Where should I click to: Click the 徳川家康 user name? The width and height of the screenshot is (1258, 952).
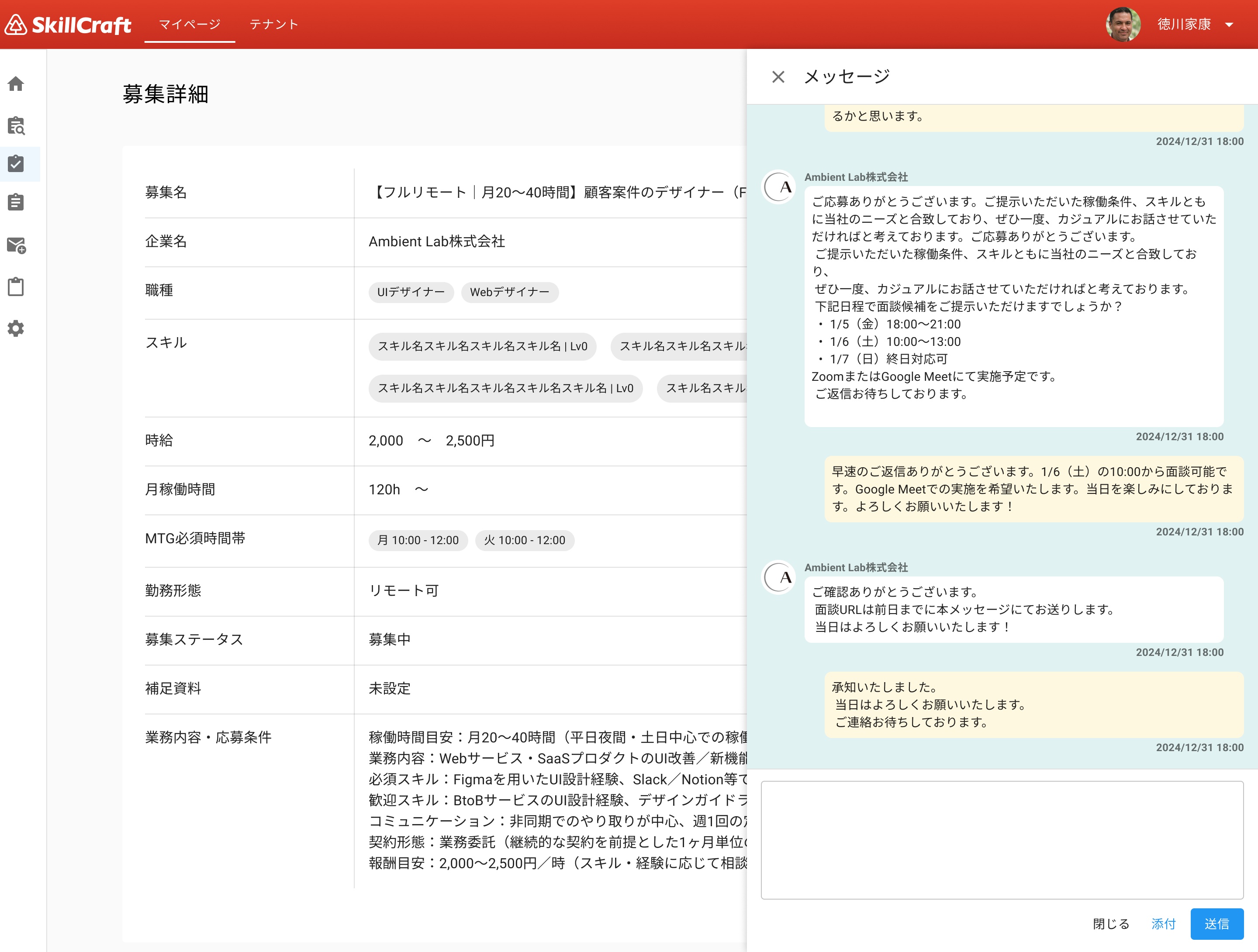(x=1184, y=24)
